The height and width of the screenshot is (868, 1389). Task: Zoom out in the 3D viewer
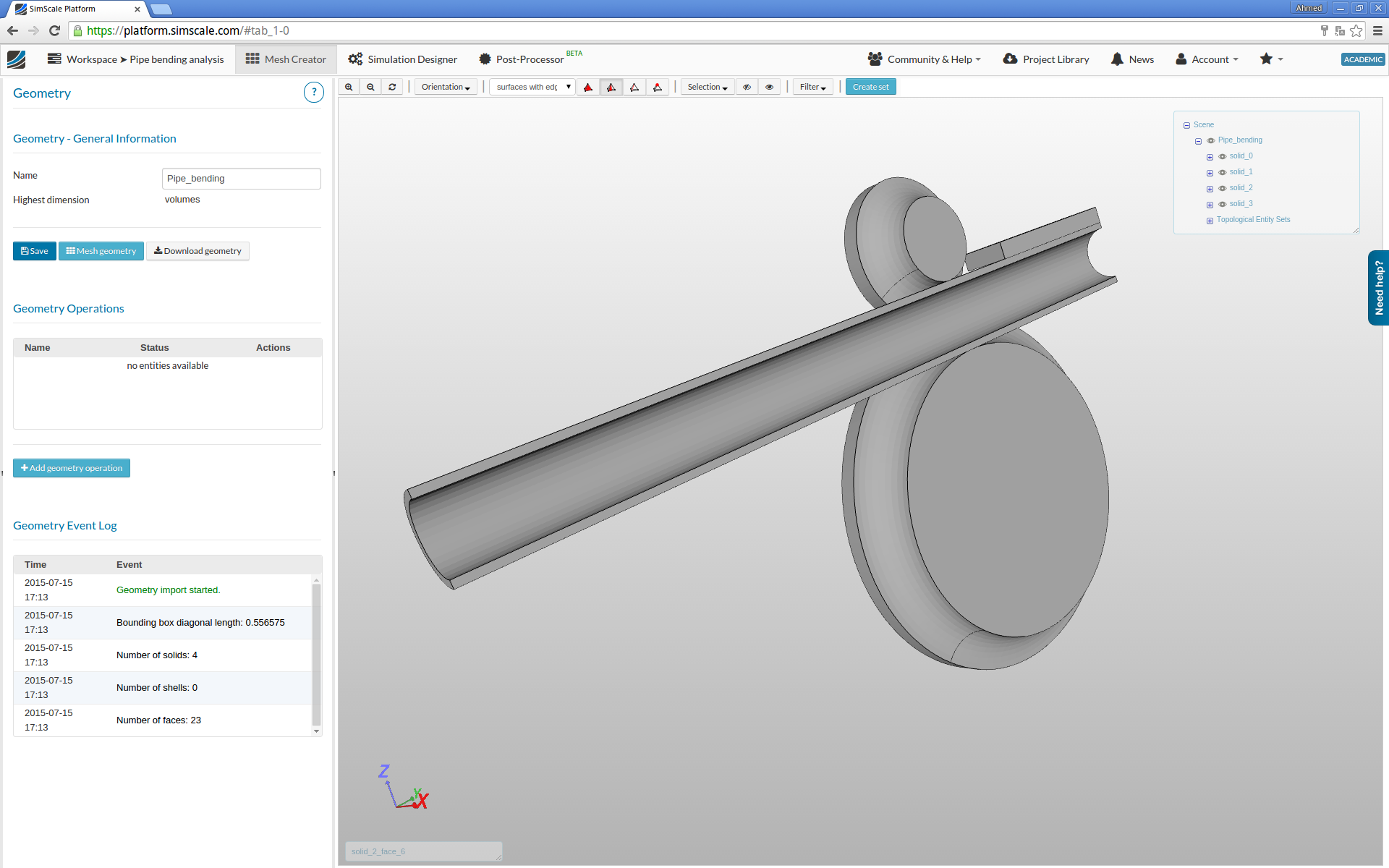(370, 87)
